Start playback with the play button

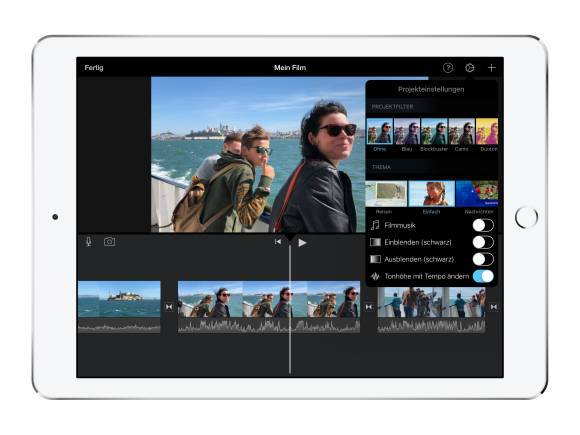[302, 243]
